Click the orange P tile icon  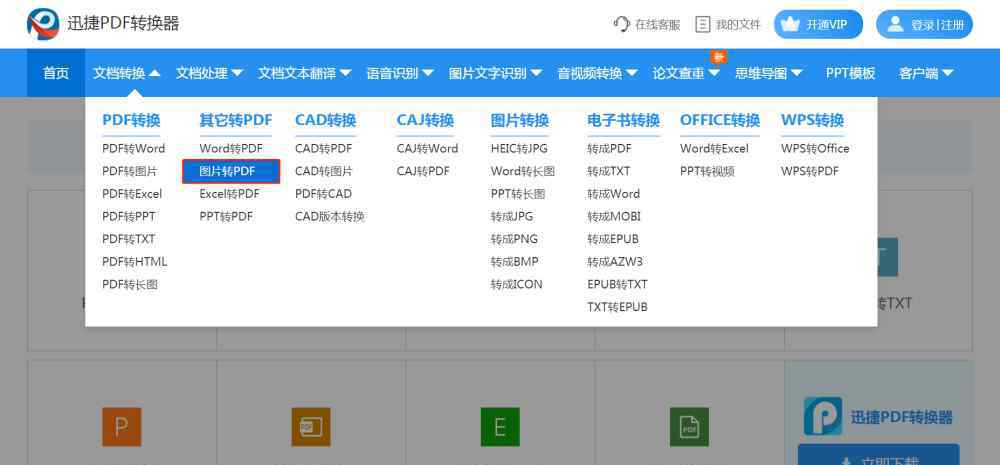click(x=121, y=427)
